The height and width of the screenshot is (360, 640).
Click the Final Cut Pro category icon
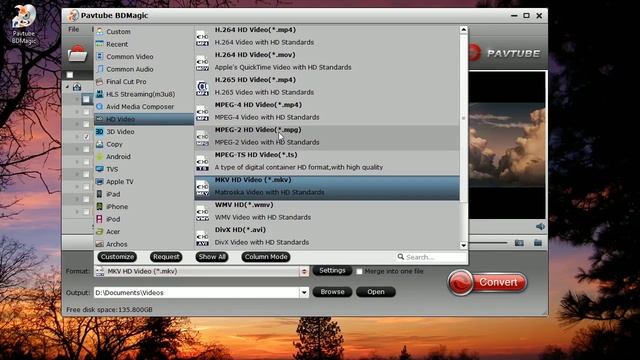(x=100, y=82)
